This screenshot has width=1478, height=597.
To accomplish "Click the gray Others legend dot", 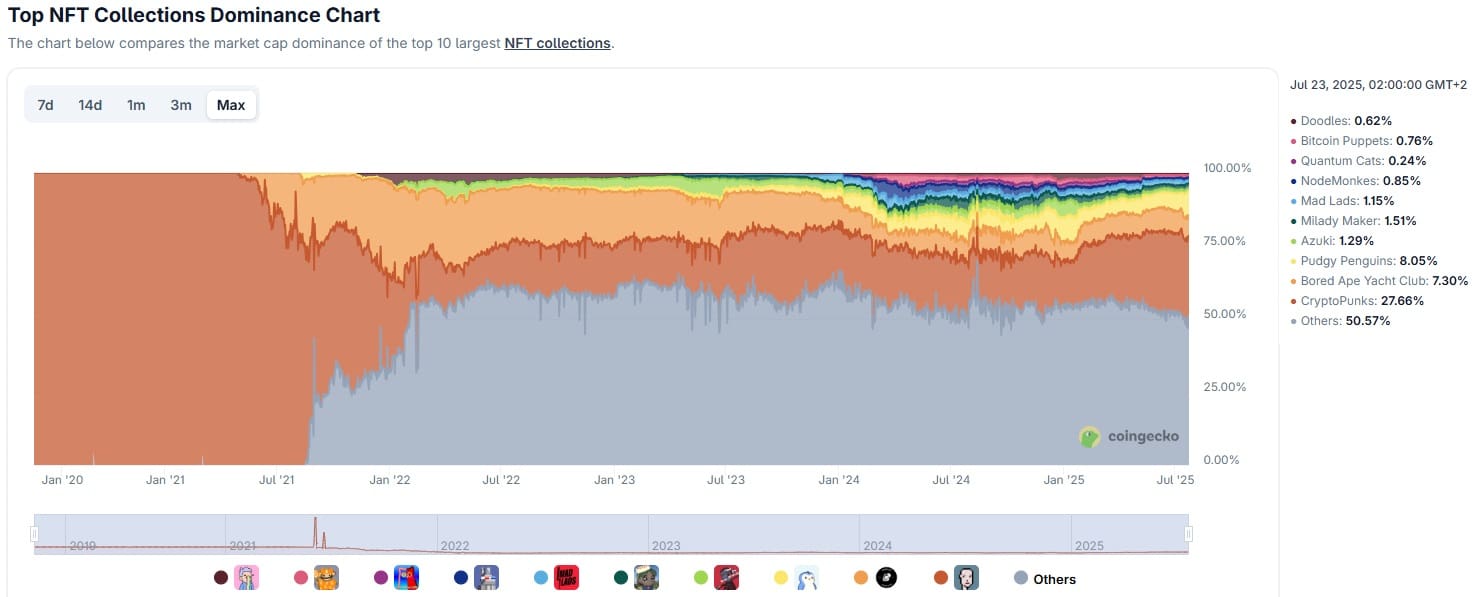I will pyautogui.click(x=1021, y=578).
